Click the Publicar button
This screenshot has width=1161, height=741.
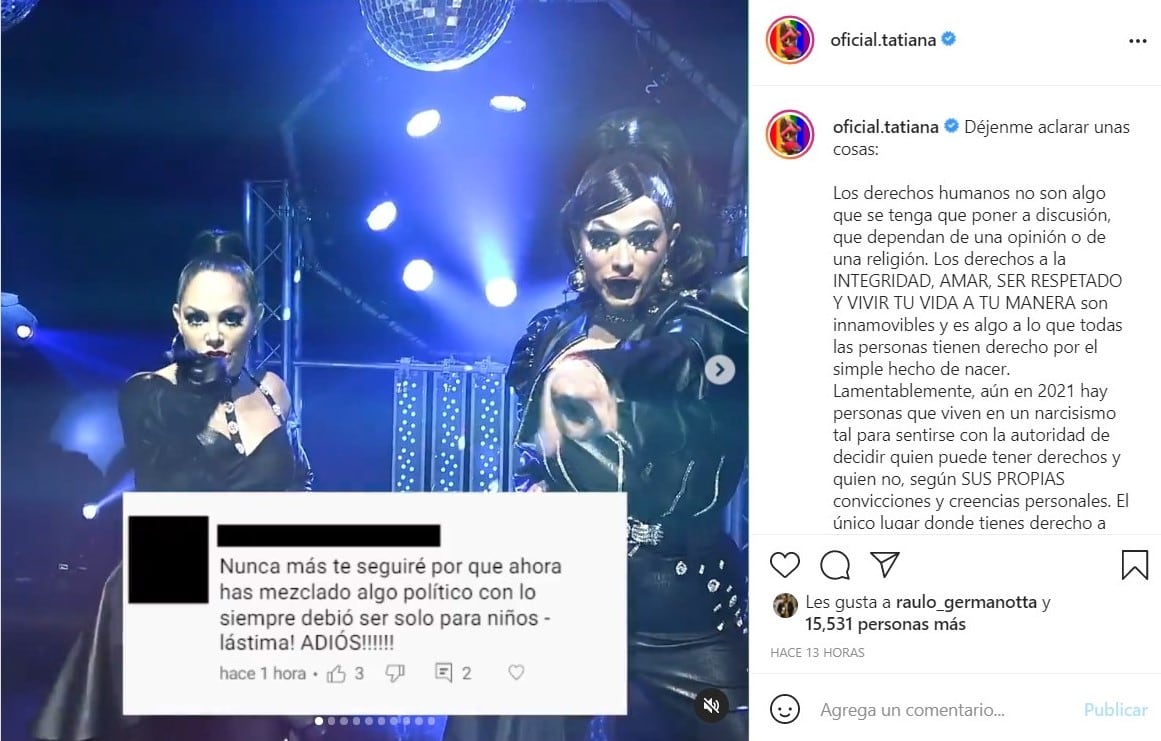point(1115,710)
